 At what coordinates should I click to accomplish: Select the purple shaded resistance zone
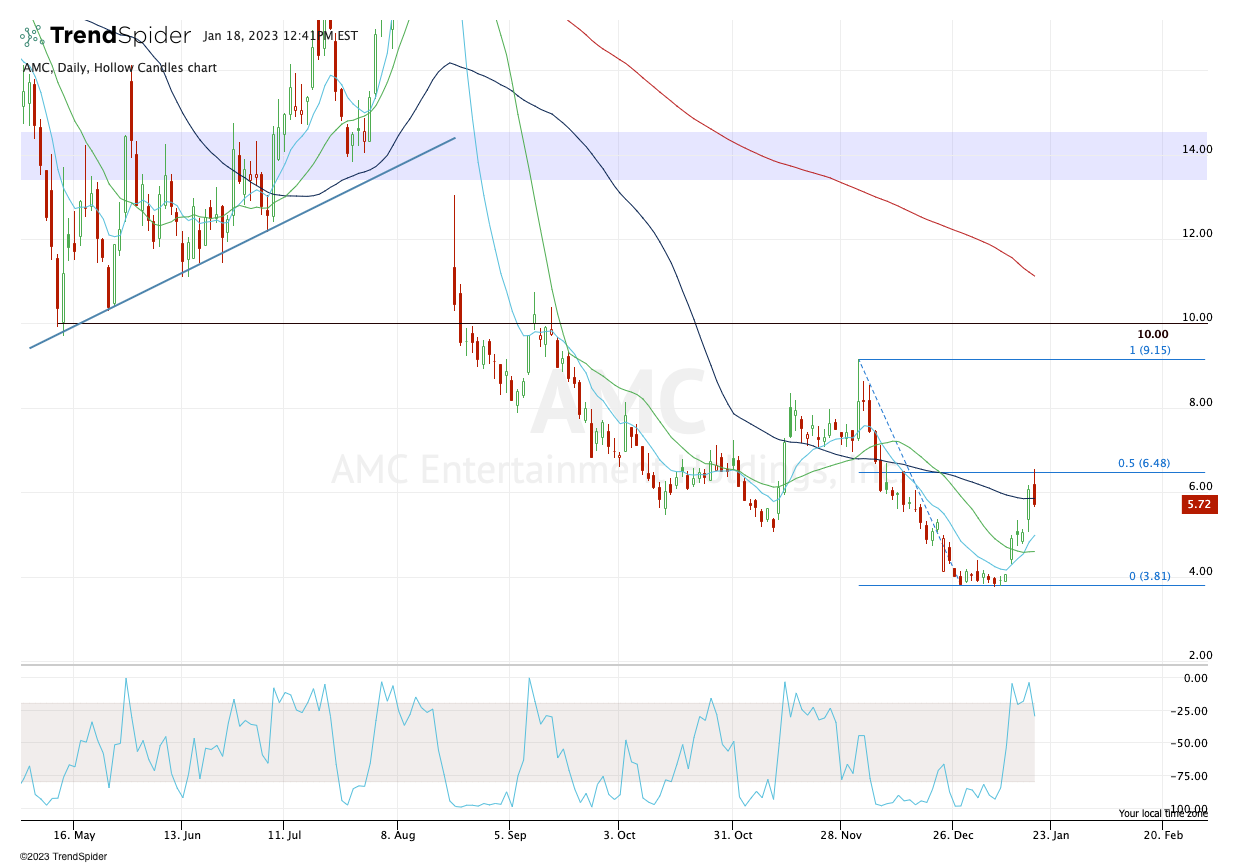point(614,156)
